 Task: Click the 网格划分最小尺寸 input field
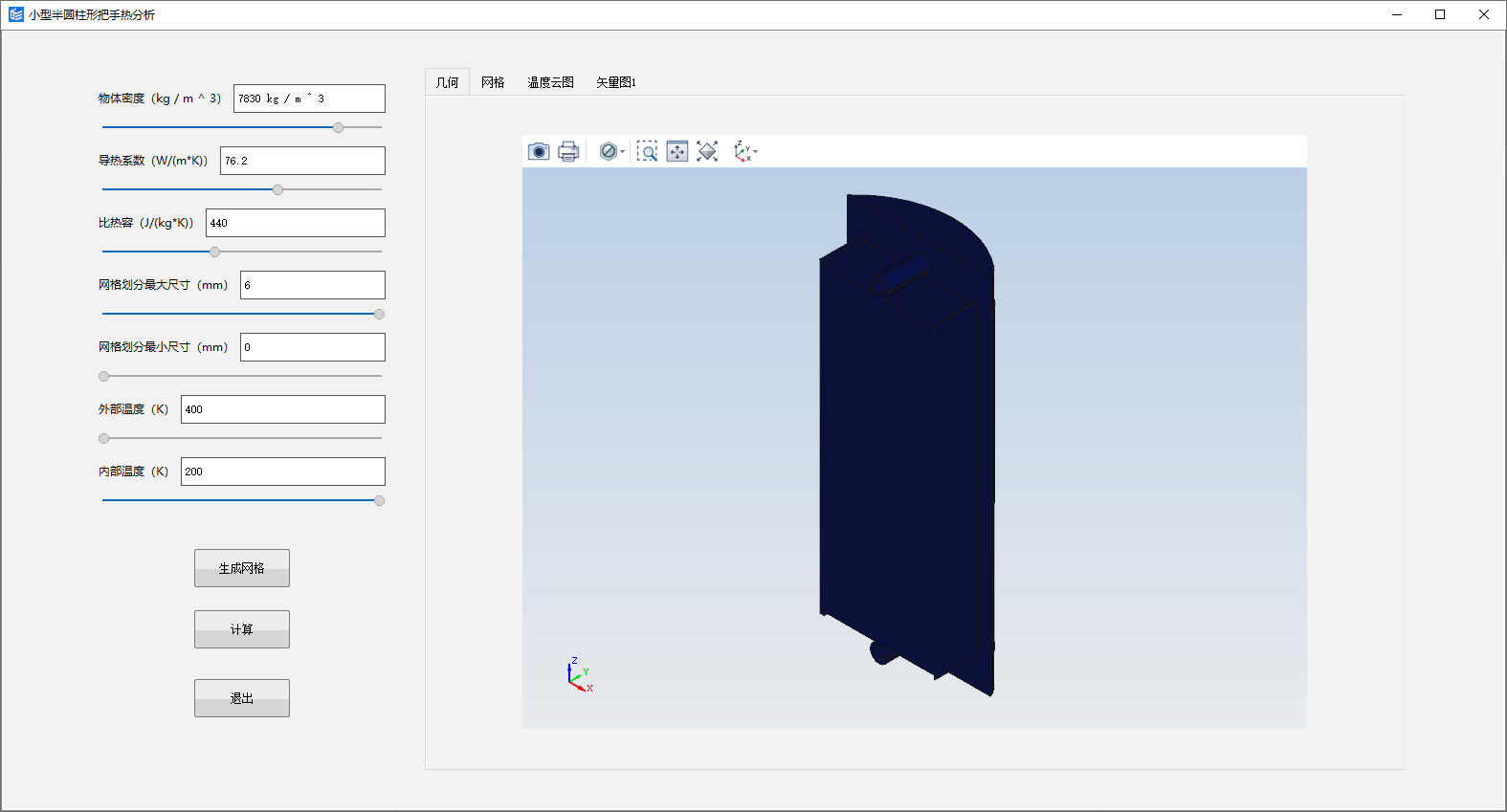tap(313, 347)
